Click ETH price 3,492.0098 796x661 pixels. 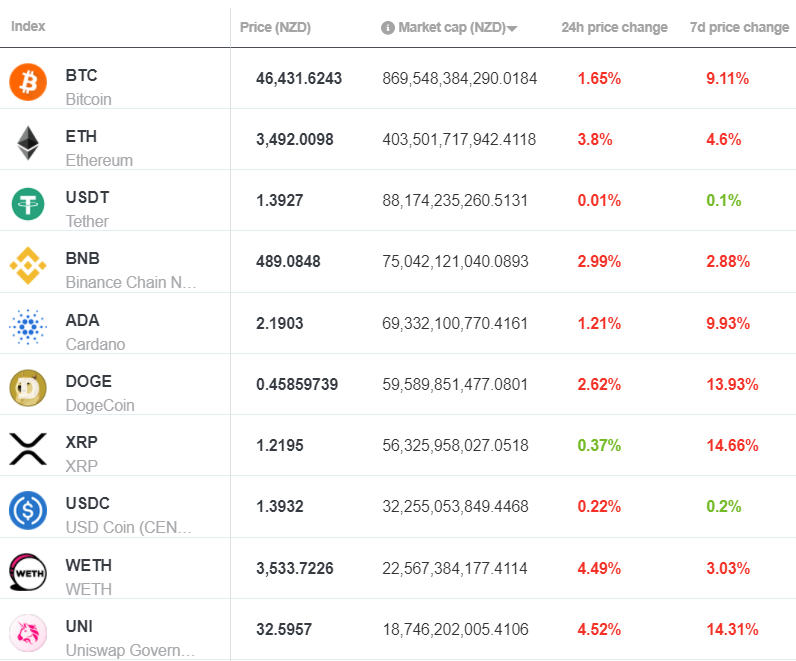tap(294, 139)
